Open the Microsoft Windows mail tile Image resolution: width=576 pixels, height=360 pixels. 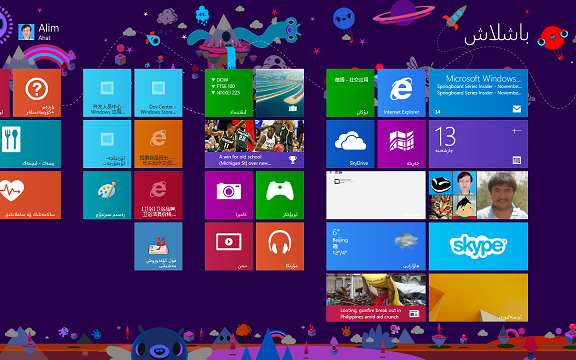[478, 93]
